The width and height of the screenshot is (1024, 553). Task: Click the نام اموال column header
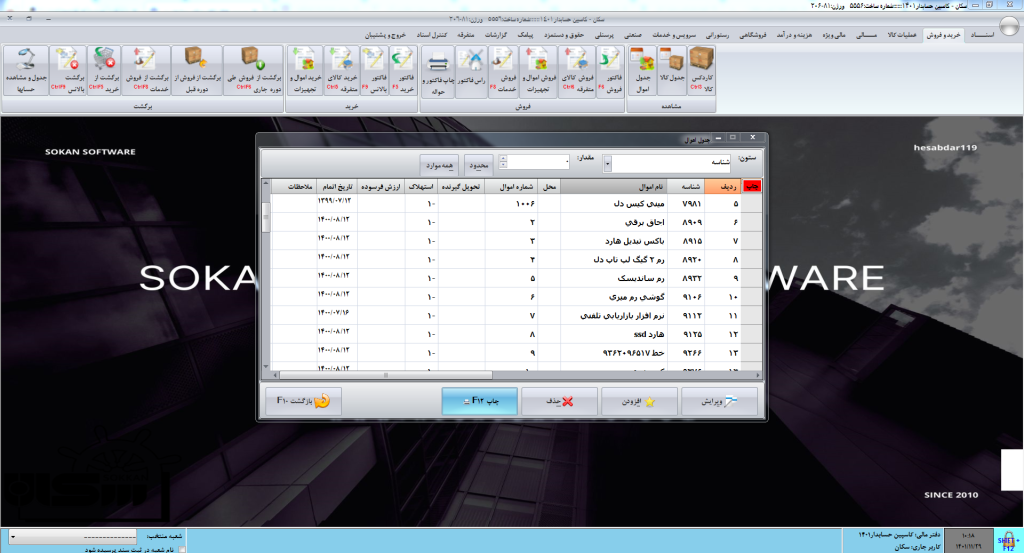(x=613, y=187)
